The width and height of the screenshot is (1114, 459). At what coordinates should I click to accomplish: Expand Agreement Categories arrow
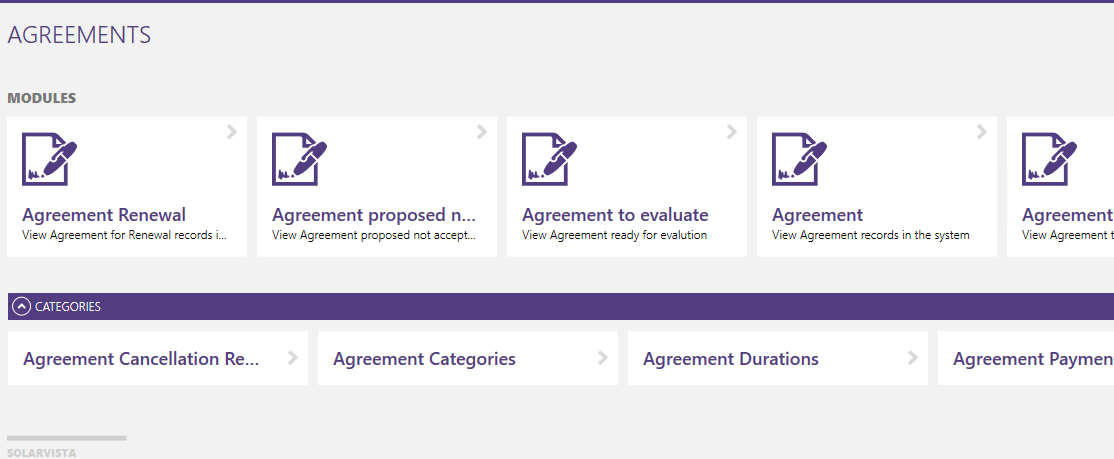[603, 358]
